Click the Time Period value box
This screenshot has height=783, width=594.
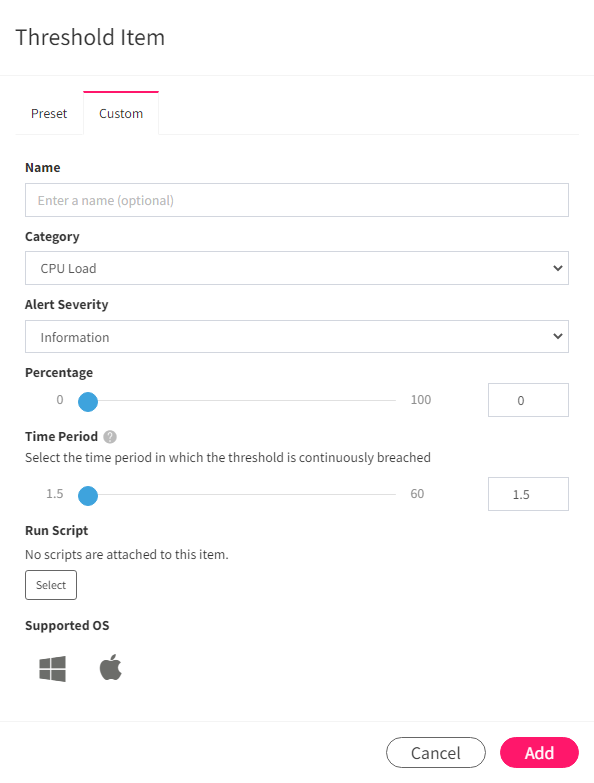pyautogui.click(x=528, y=494)
